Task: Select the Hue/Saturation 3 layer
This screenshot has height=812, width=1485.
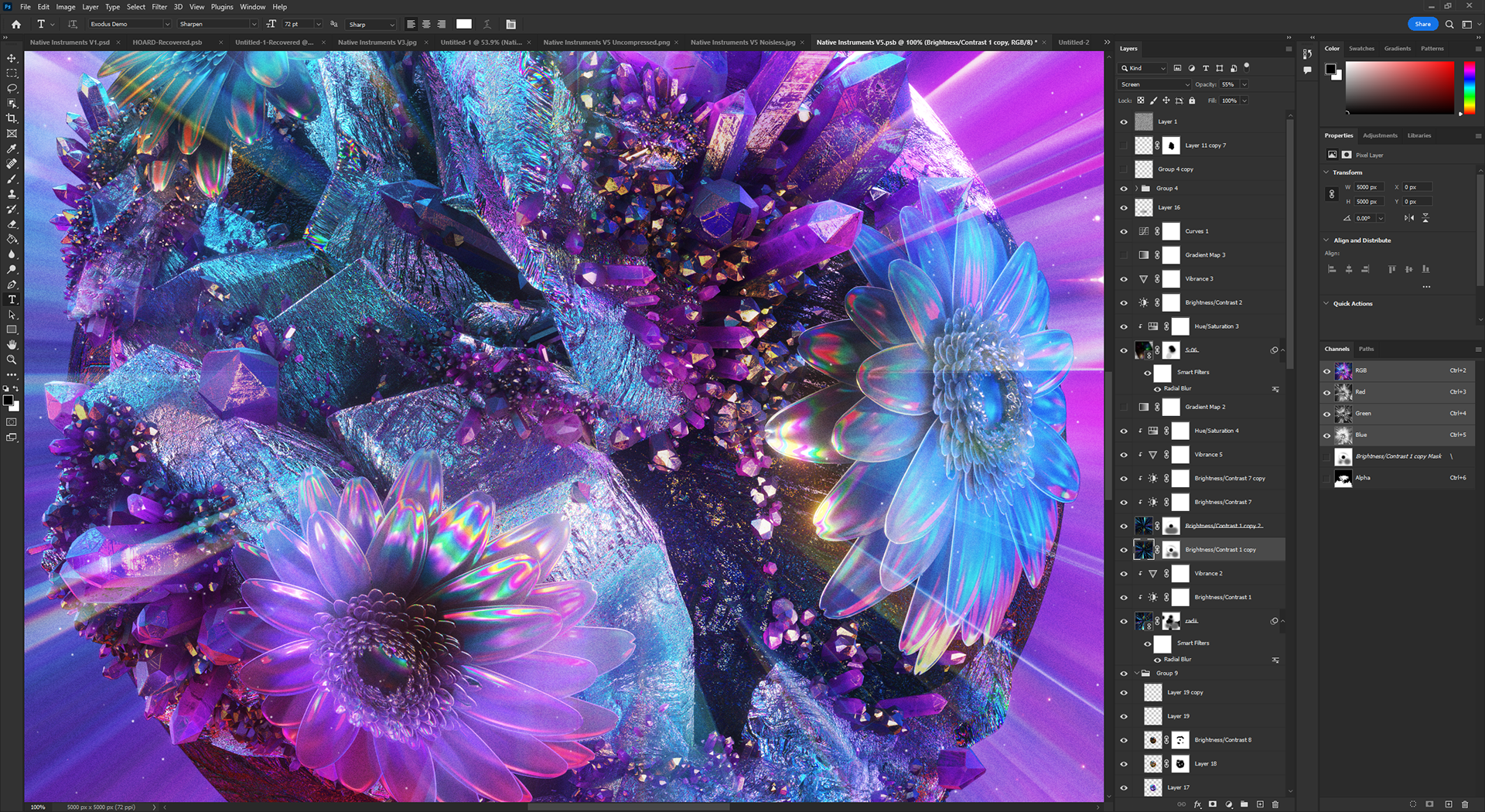Action: tap(1216, 326)
